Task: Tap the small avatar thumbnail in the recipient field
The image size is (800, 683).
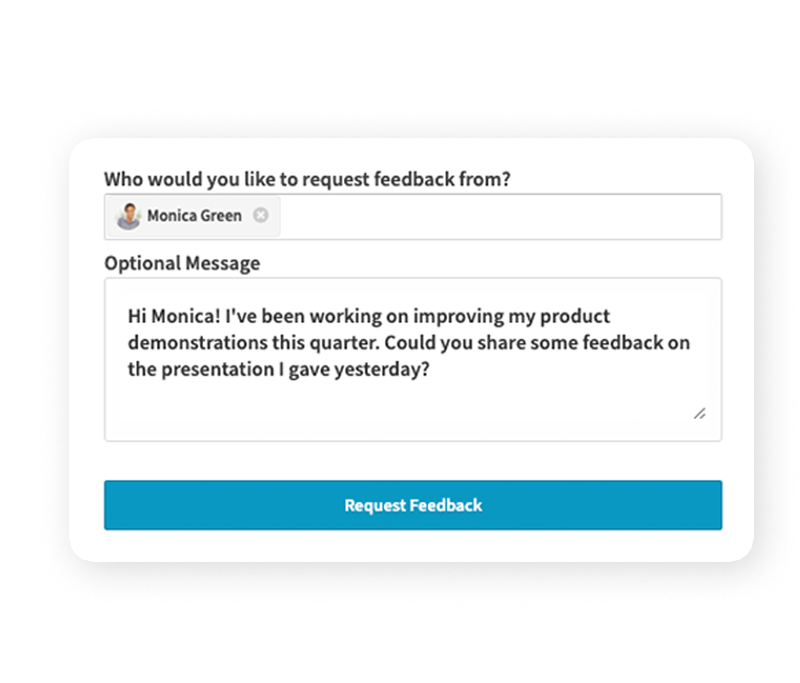Action: pyautogui.click(x=130, y=215)
